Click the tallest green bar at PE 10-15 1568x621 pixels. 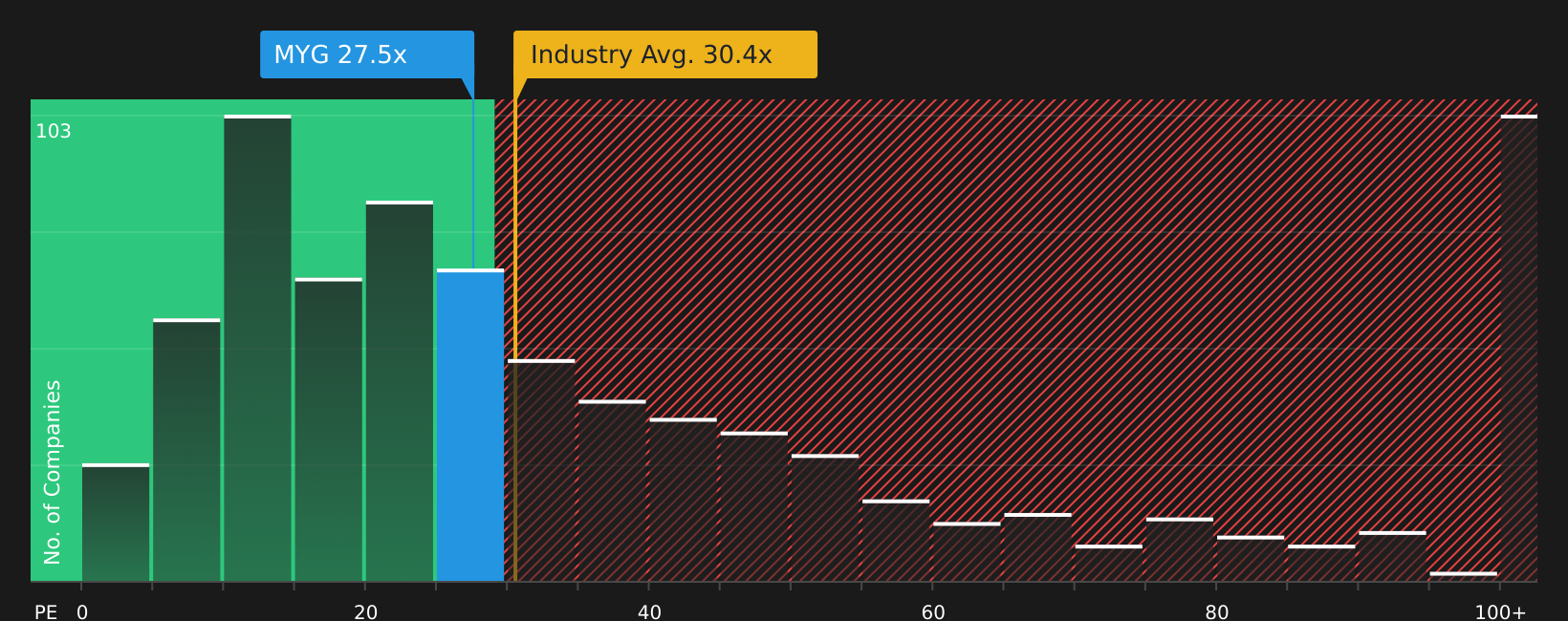(258, 348)
